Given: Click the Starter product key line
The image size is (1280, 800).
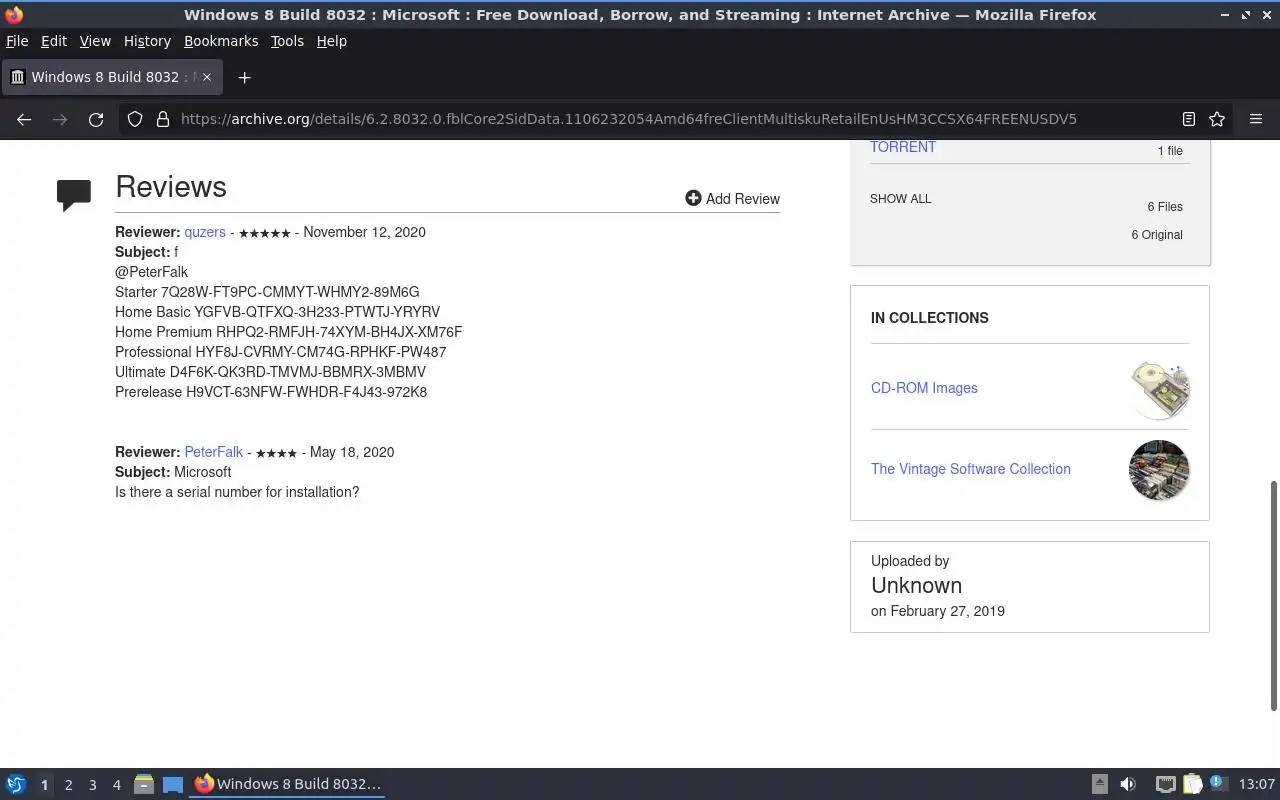Looking at the screenshot, I should [267, 292].
